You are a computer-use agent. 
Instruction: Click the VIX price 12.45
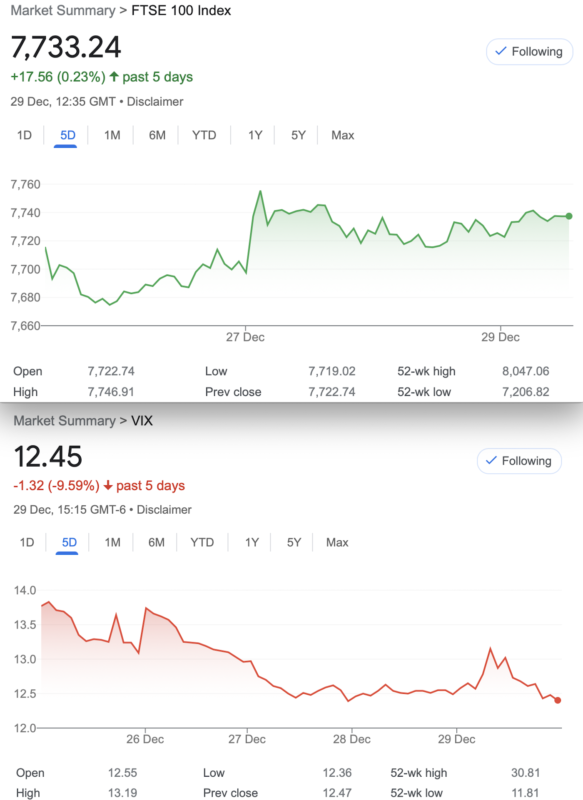(48, 456)
